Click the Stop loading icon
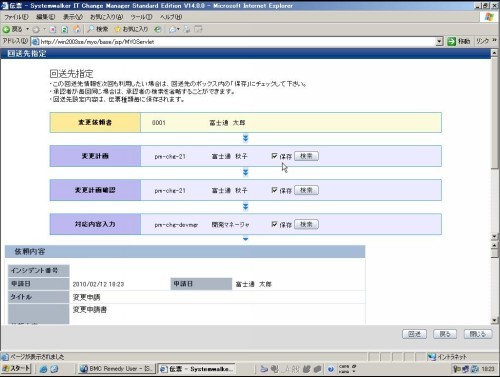The image size is (500, 377). click(53, 29)
